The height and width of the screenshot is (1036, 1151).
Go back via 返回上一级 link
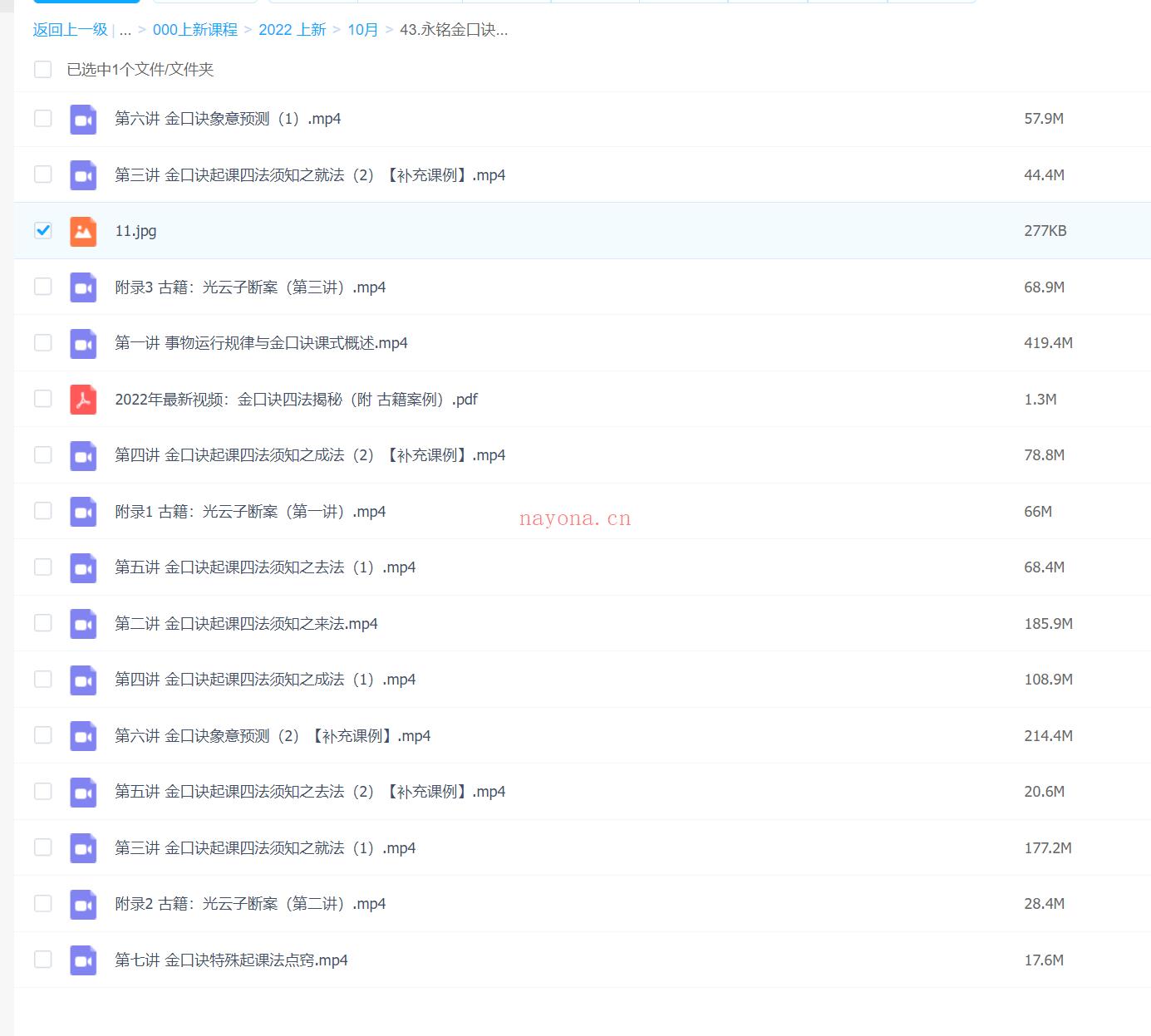click(71, 30)
